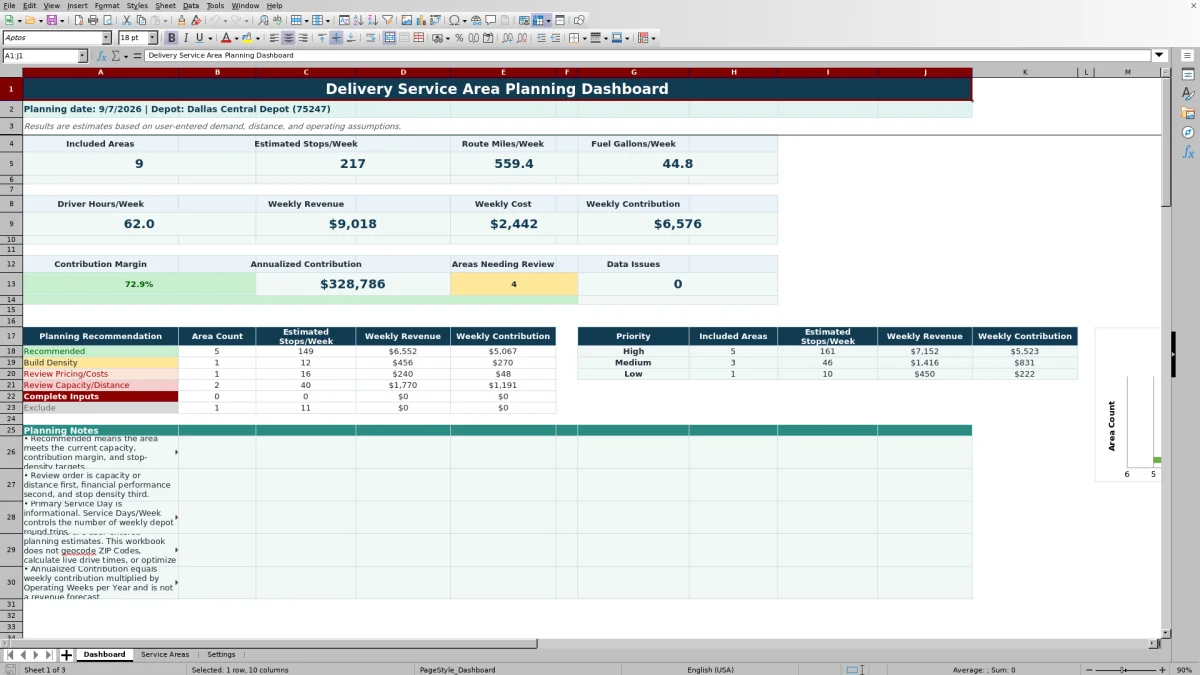This screenshot has width=1200, height=675.
Task: Open Font Color dropdown arrow
Action: [x=238, y=38]
